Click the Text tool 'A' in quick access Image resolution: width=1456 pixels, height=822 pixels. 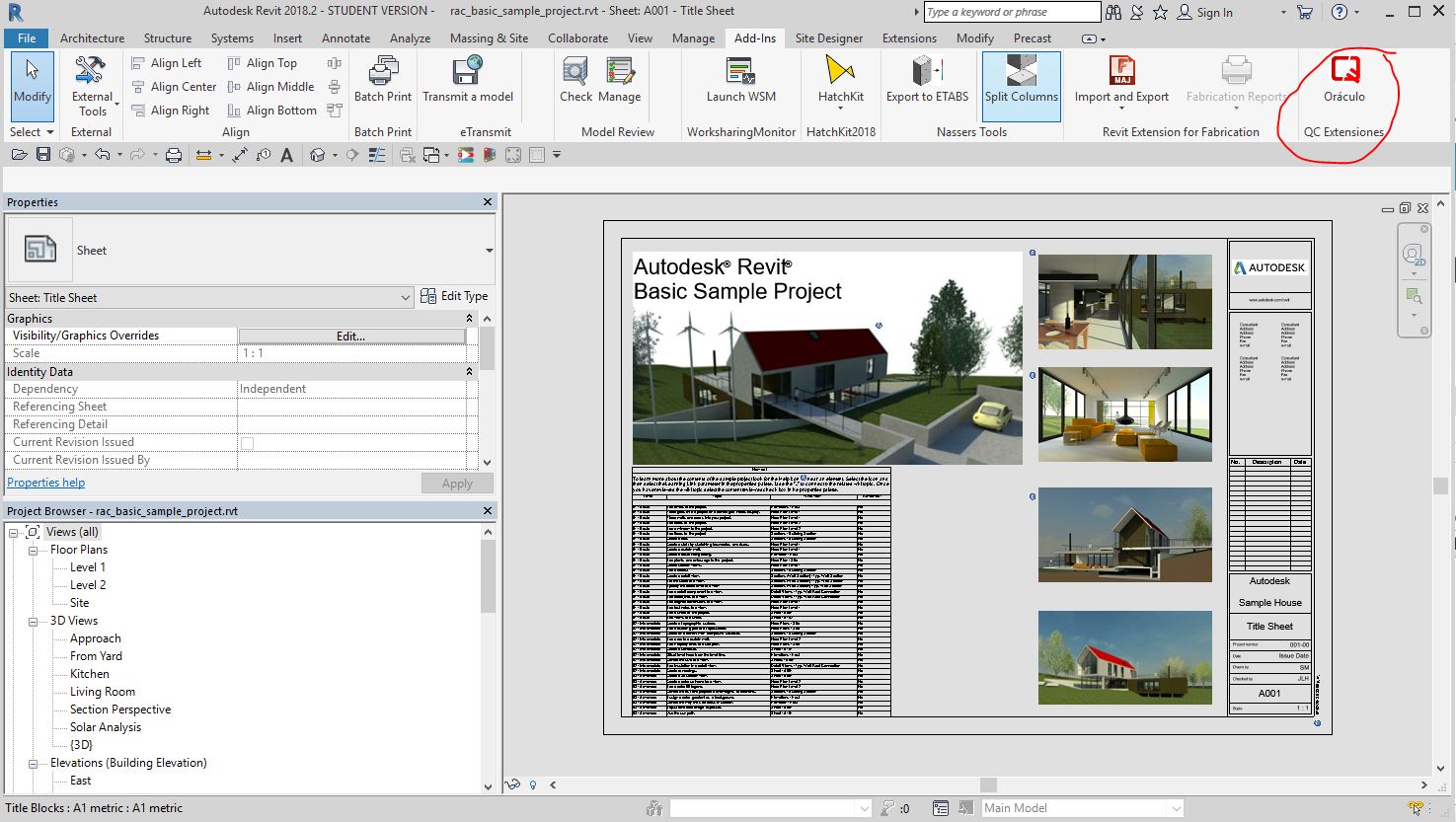(286, 155)
